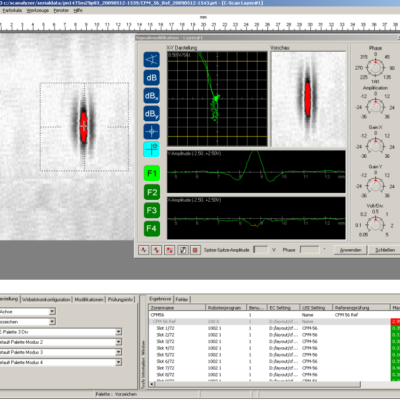Click the Anwenden button
The image size is (400, 400).
[350, 250]
